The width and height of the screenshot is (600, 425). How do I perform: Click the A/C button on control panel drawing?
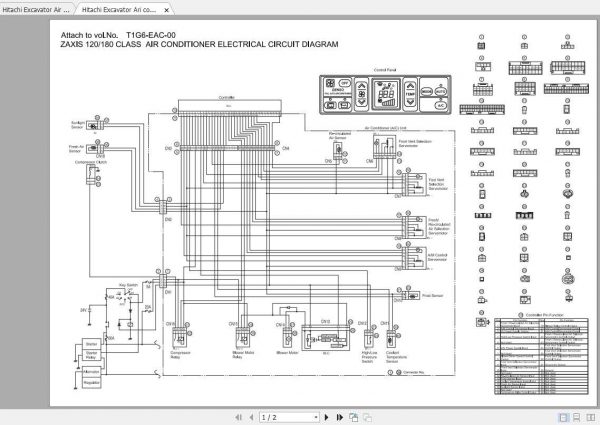441,105
